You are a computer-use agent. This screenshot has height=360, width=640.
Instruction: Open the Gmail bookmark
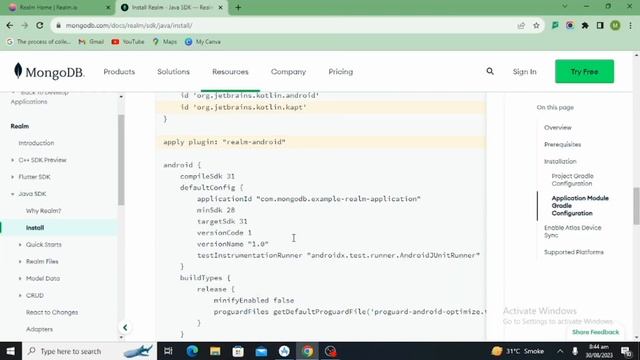91,42
